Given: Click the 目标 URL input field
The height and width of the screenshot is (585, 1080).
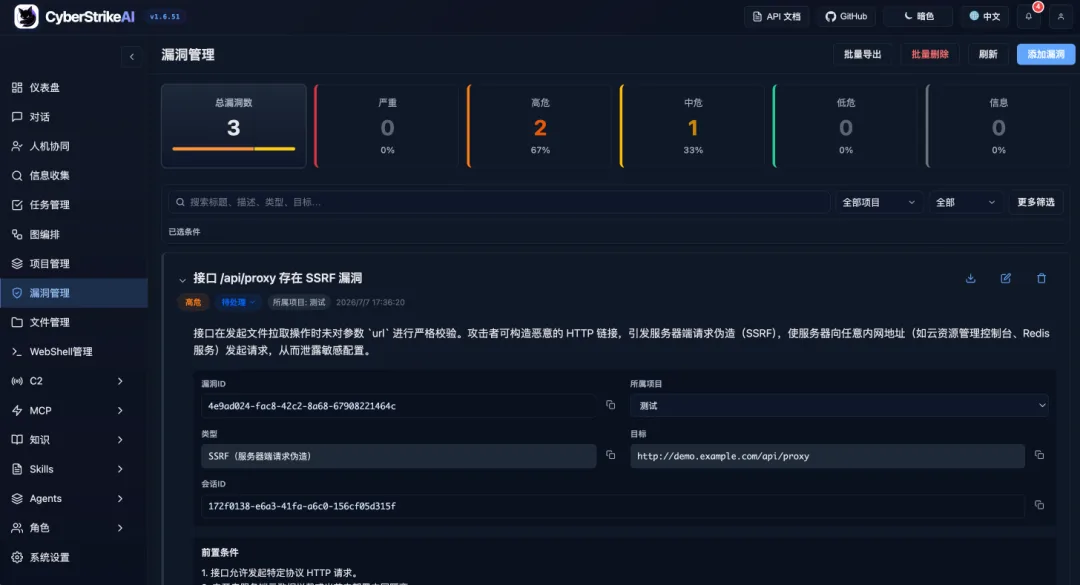Looking at the screenshot, I should [827, 456].
